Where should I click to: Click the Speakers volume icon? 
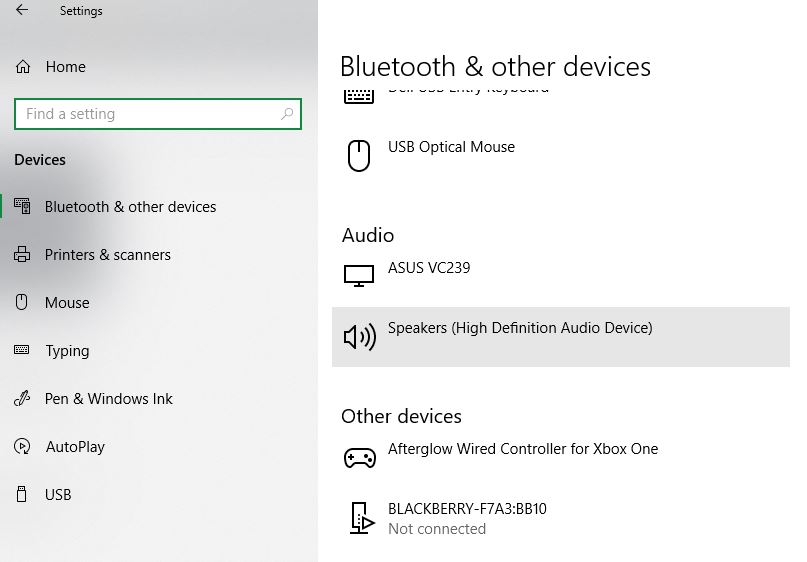click(359, 337)
